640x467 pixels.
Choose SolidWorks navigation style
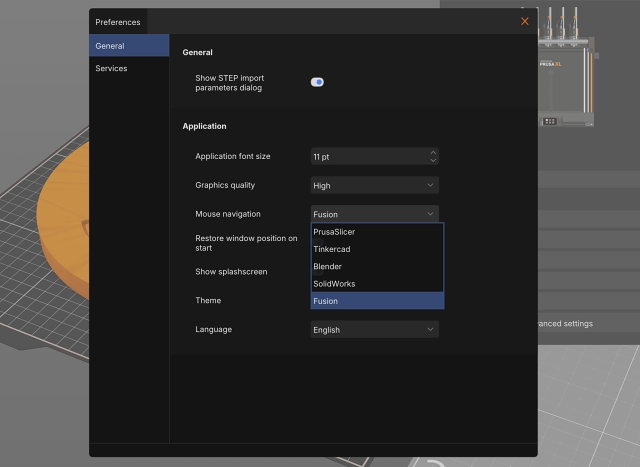pos(377,284)
